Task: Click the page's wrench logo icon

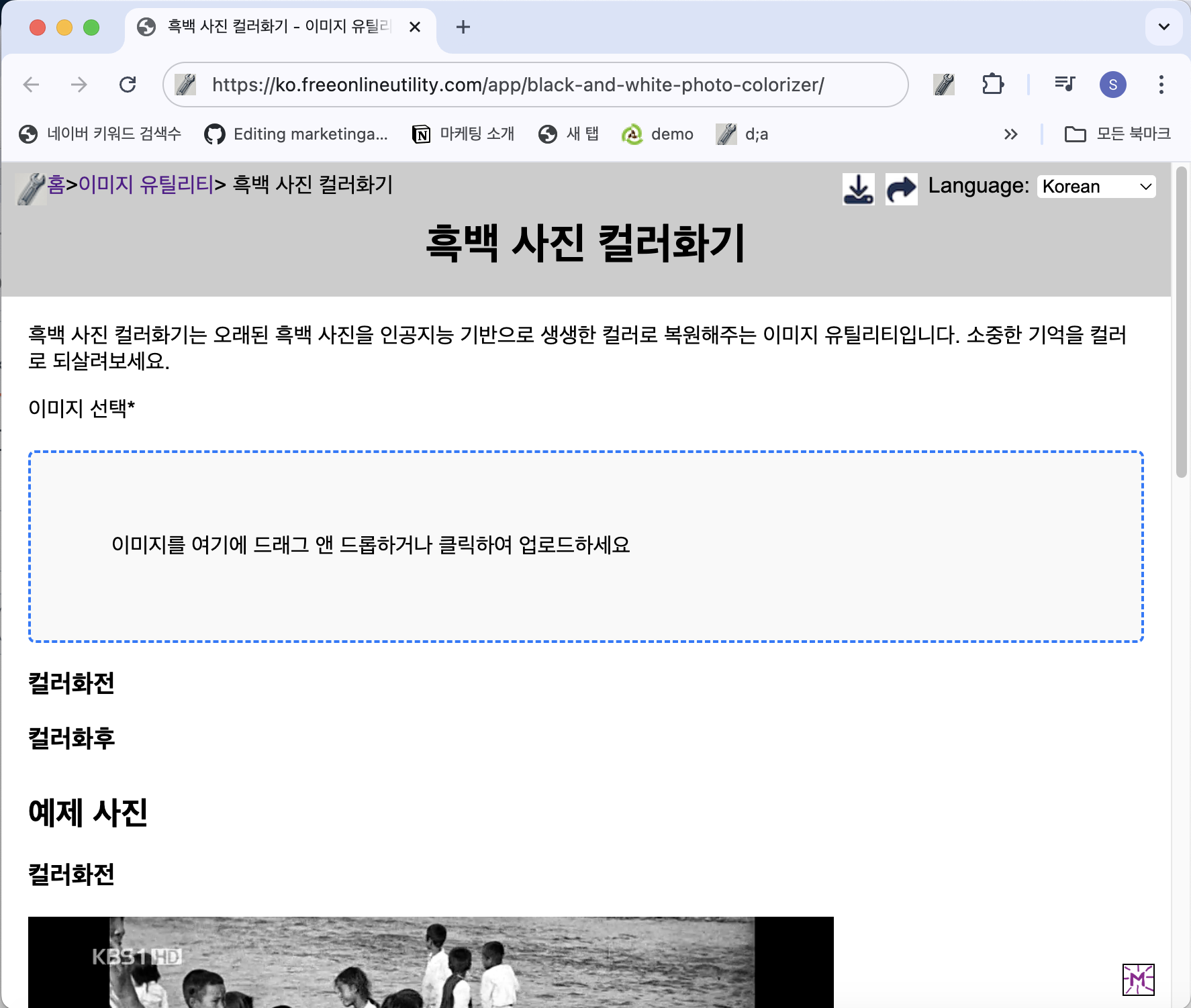Action: [x=32, y=189]
